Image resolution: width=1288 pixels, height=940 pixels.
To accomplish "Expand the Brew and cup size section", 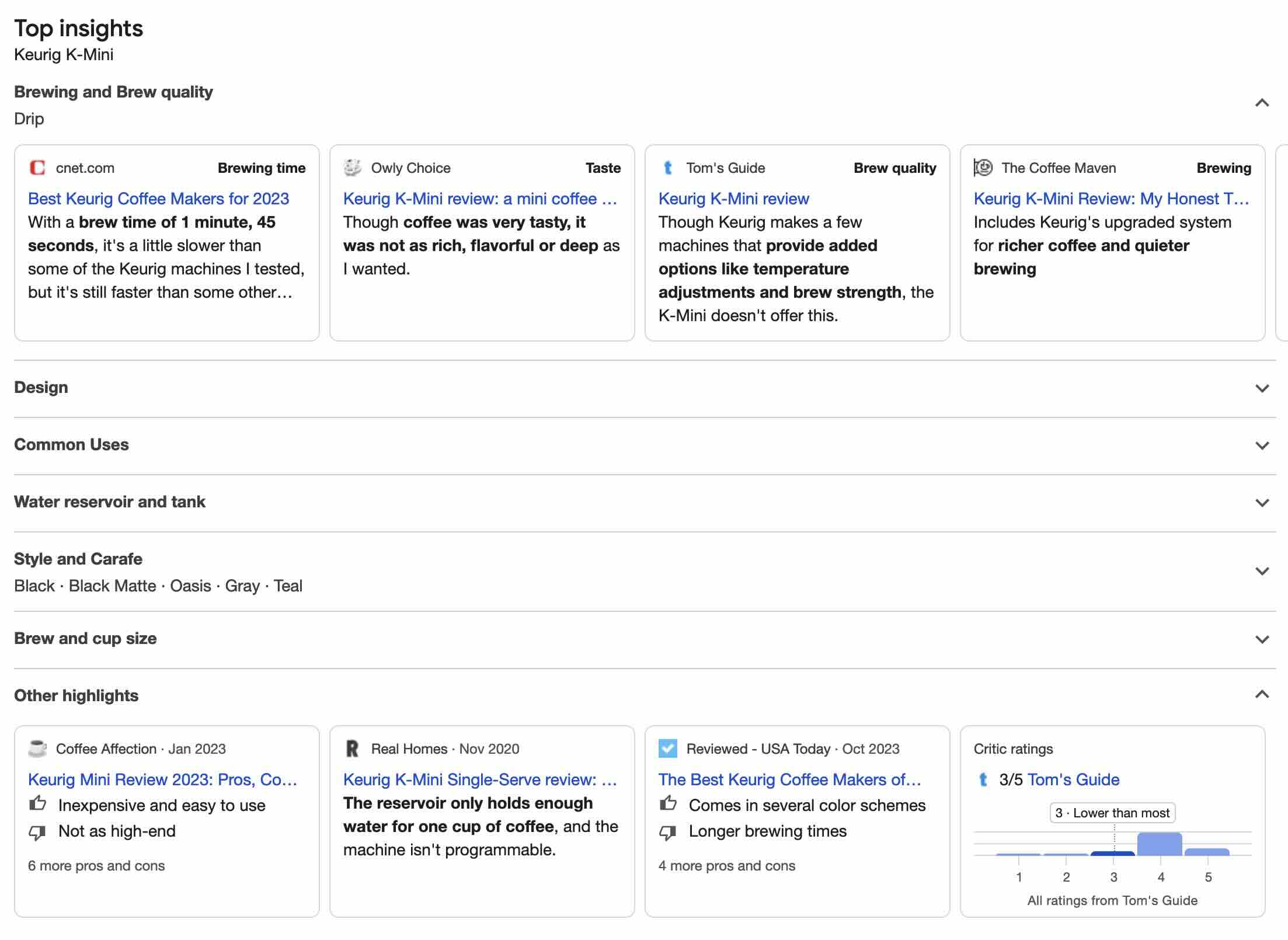I will (1262, 639).
